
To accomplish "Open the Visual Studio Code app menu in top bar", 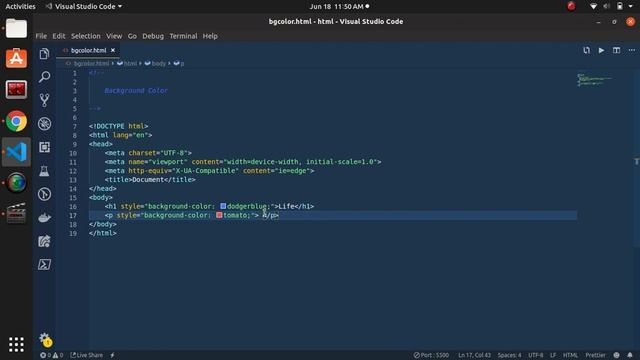I will coord(84,7).
